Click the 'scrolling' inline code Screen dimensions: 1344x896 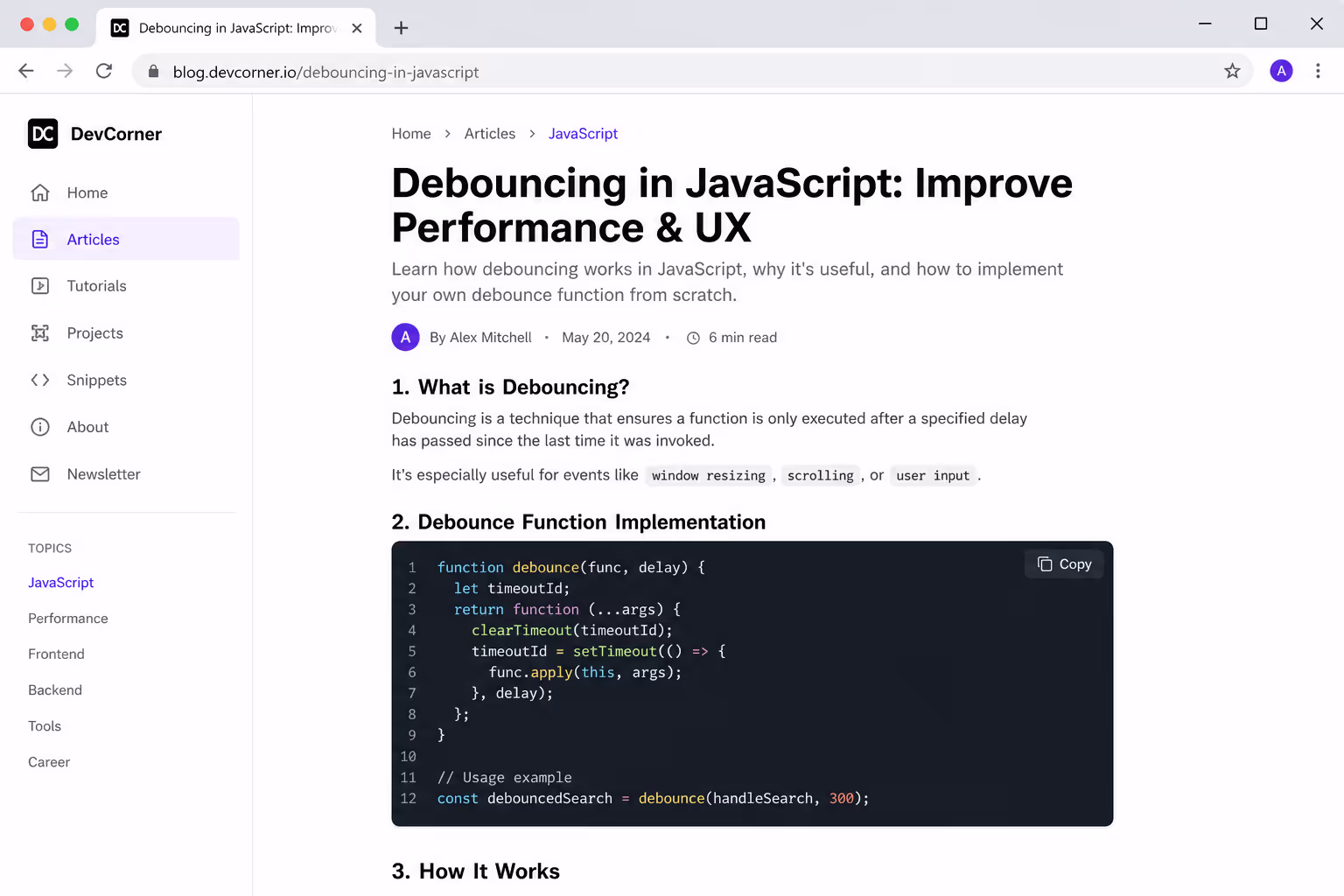tap(820, 475)
